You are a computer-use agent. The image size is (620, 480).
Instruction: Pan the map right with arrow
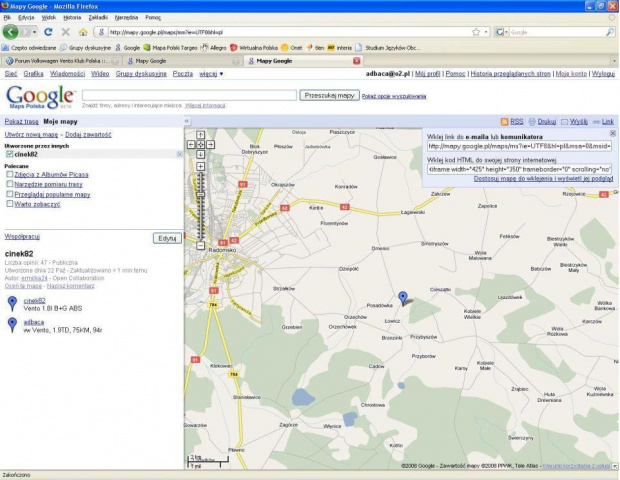click(210, 145)
